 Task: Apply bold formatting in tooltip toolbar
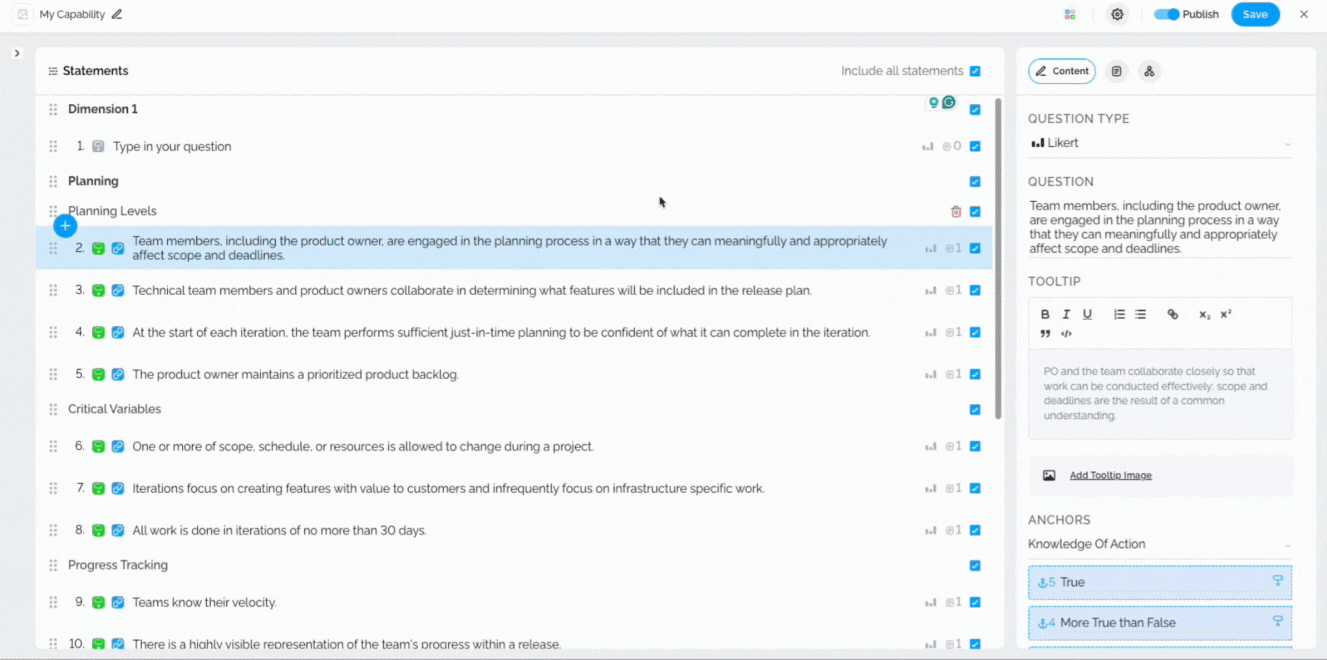pos(1045,315)
